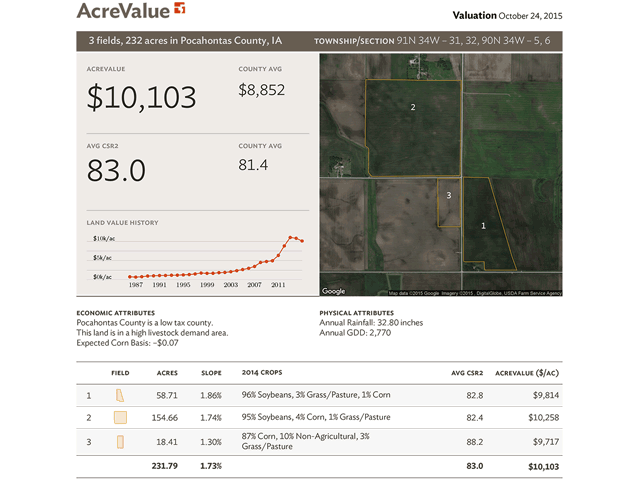This screenshot has height=480, width=640.
Task: Click 154.66 acres cell for field 2
Action: 165,418
